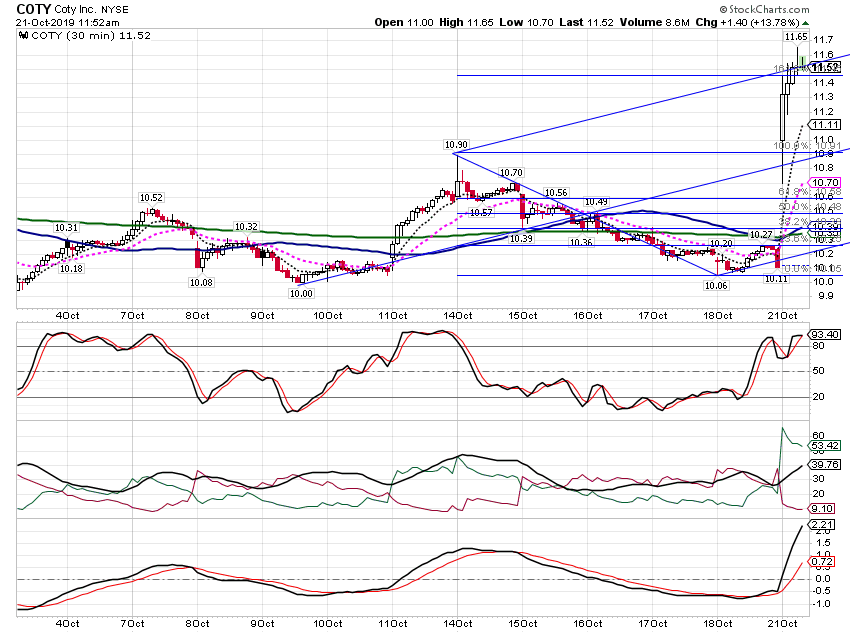
Task: Select the 10.39 price label on the chart
Action: click(x=521, y=238)
